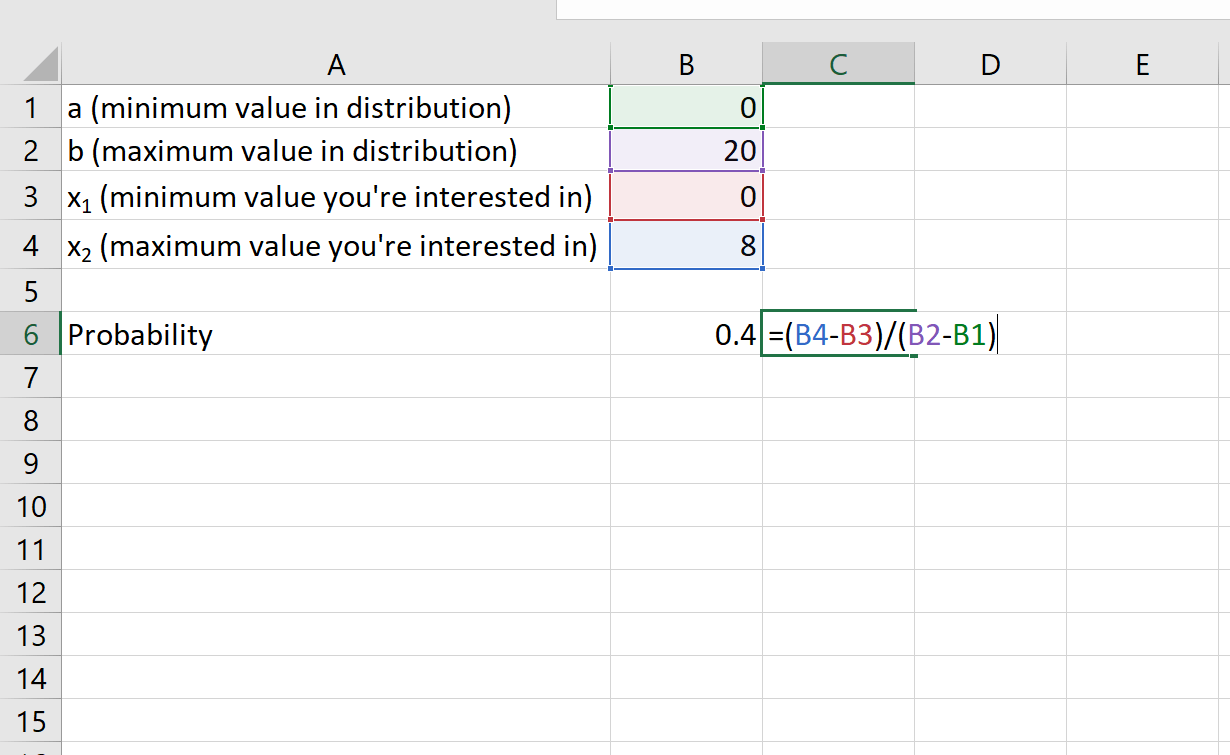This screenshot has width=1230, height=755.
Task: Select column C header
Action: [838, 64]
